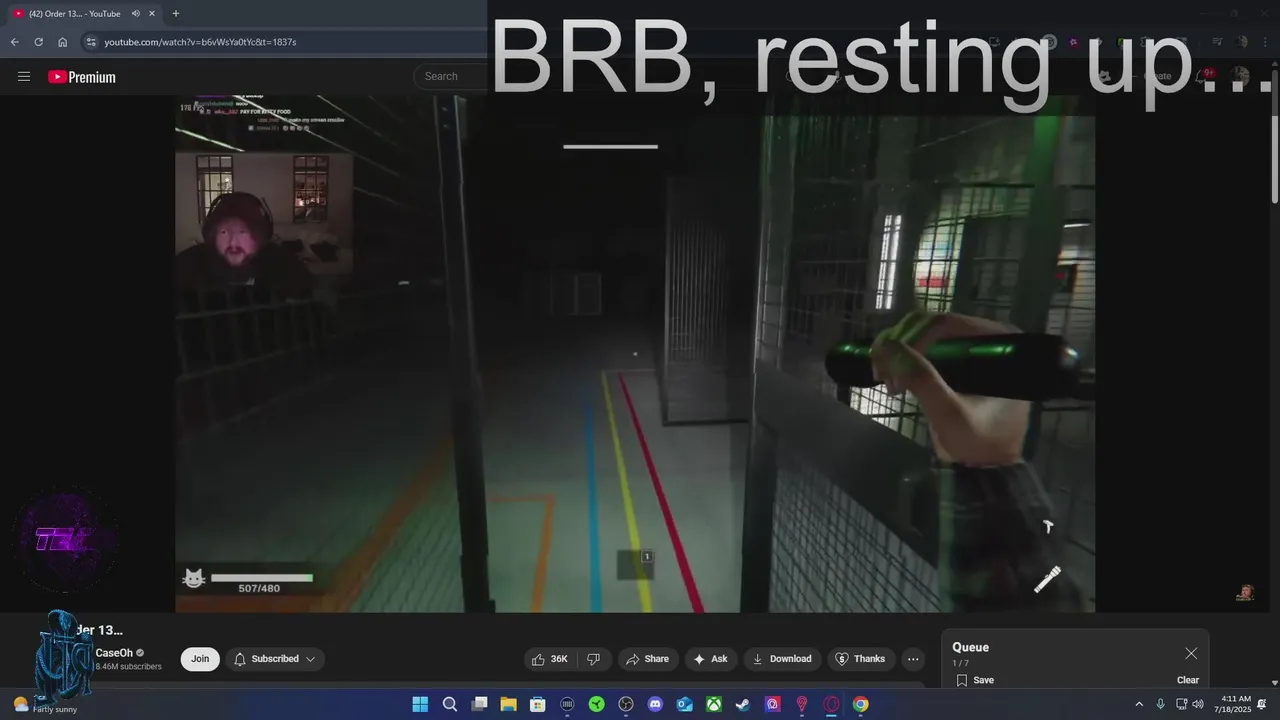Open Windows notification bell

pyautogui.click(x=1262, y=704)
